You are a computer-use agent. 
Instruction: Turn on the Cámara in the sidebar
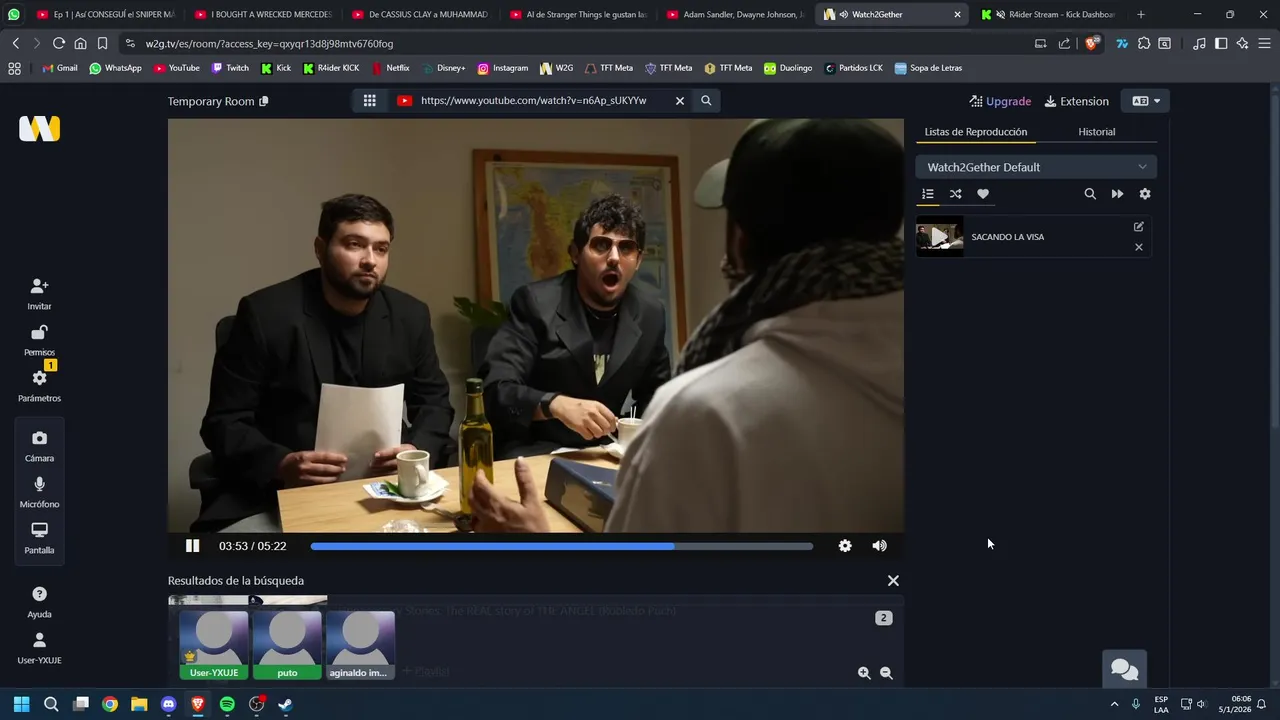39,446
